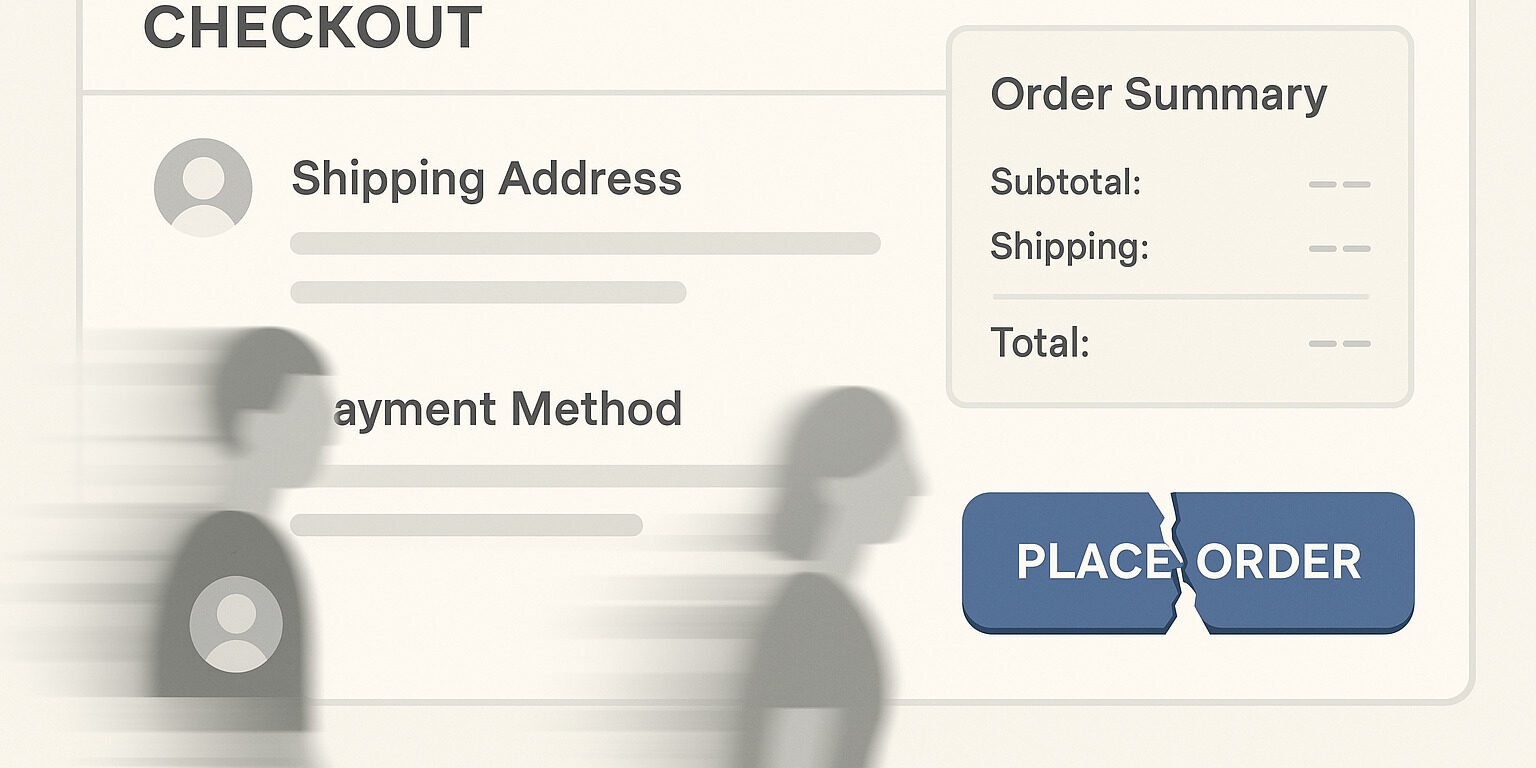Image resolution: width=1536 pixels, height=768 pixels.
Task: Click the crack in the Place Order button
Action: (x=1178, y=562)
